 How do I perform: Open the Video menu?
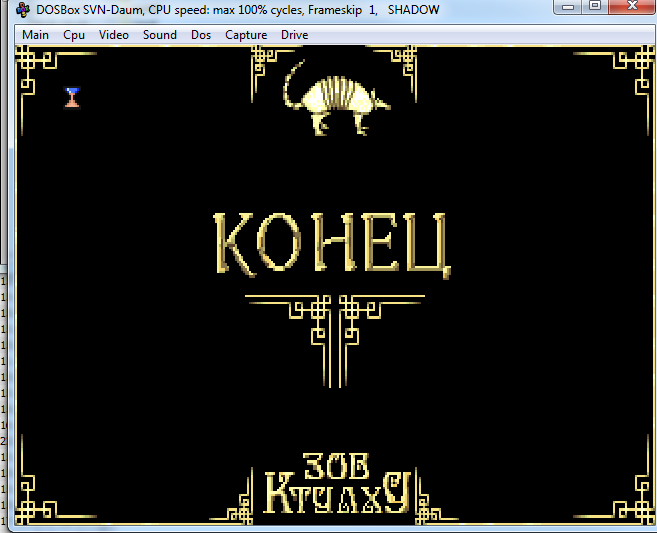click(x=114, y=35)
